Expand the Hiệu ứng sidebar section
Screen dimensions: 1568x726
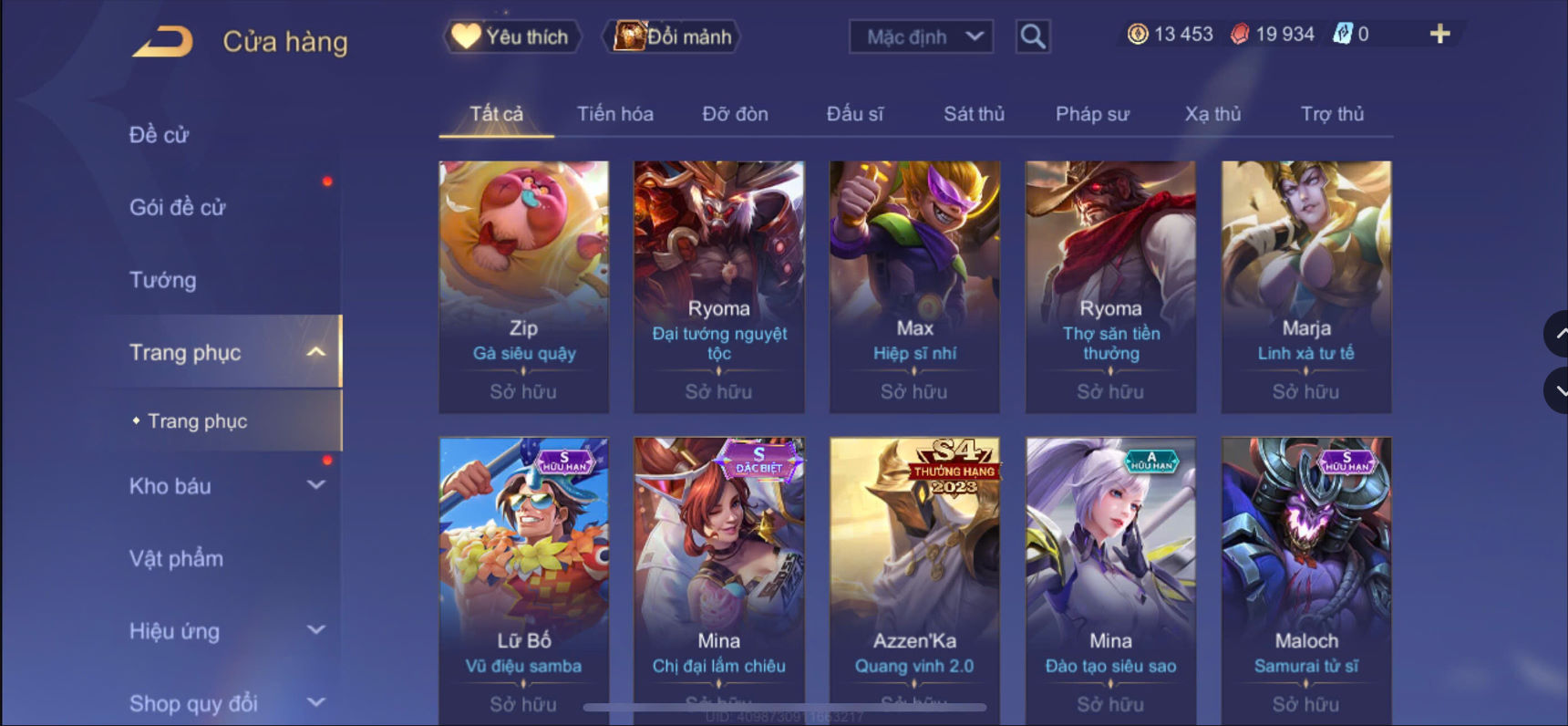316,630
